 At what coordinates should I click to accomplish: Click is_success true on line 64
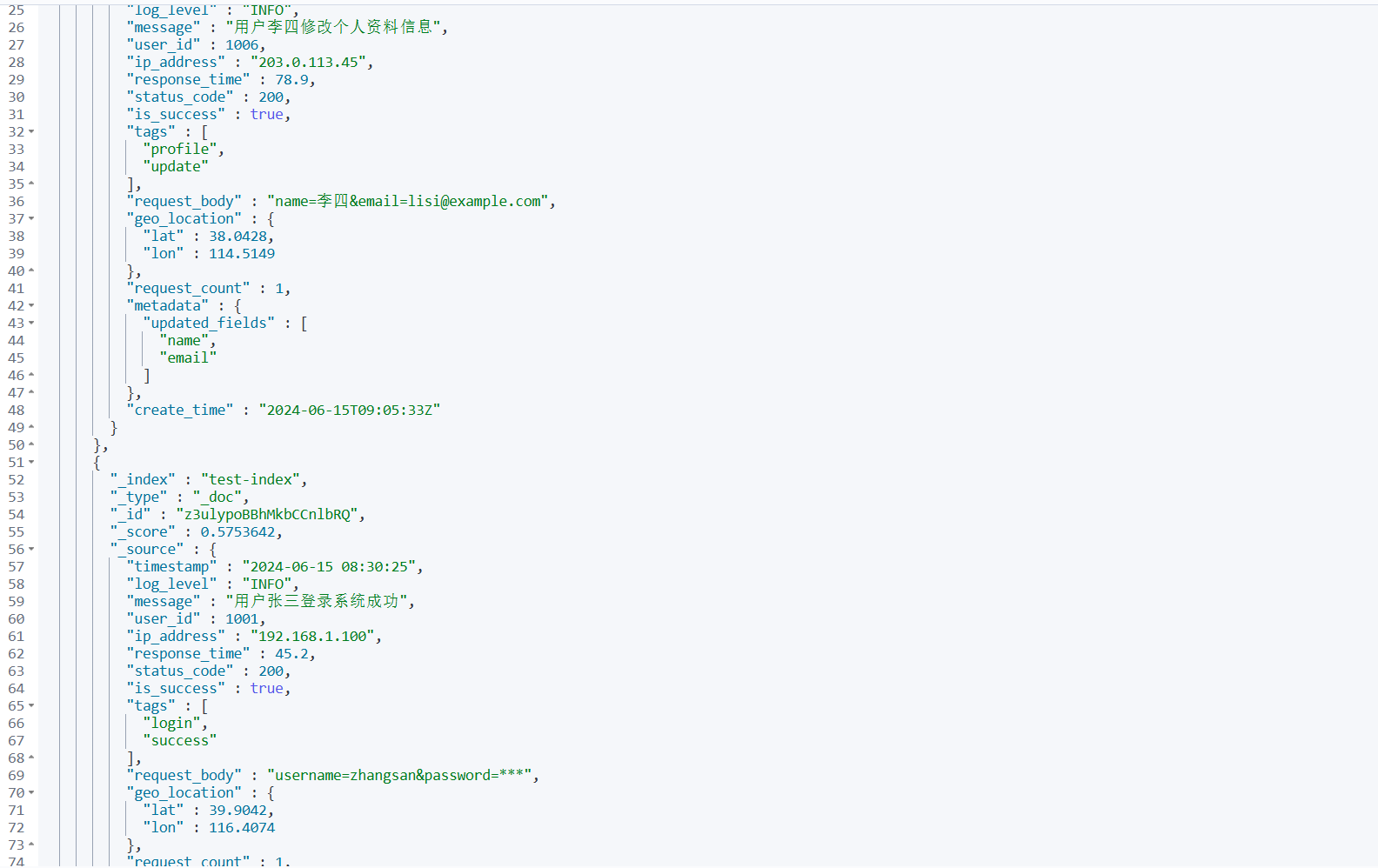tap(266, 688)
